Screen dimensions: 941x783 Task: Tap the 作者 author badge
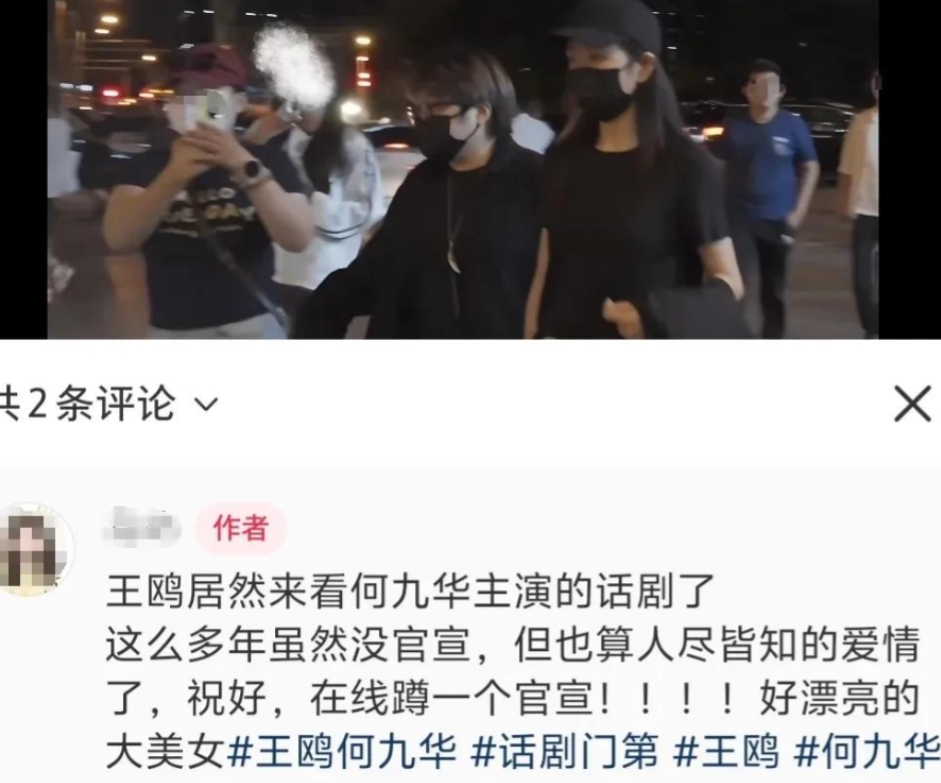click(x=241, y=528)
